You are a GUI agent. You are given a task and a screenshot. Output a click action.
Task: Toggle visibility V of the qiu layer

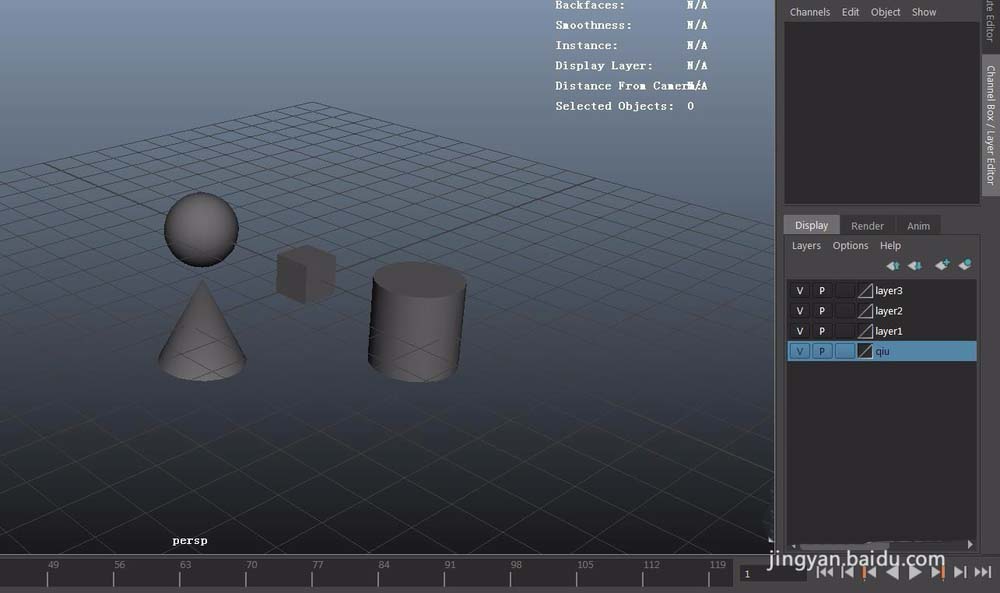click(x=800, y=351)
